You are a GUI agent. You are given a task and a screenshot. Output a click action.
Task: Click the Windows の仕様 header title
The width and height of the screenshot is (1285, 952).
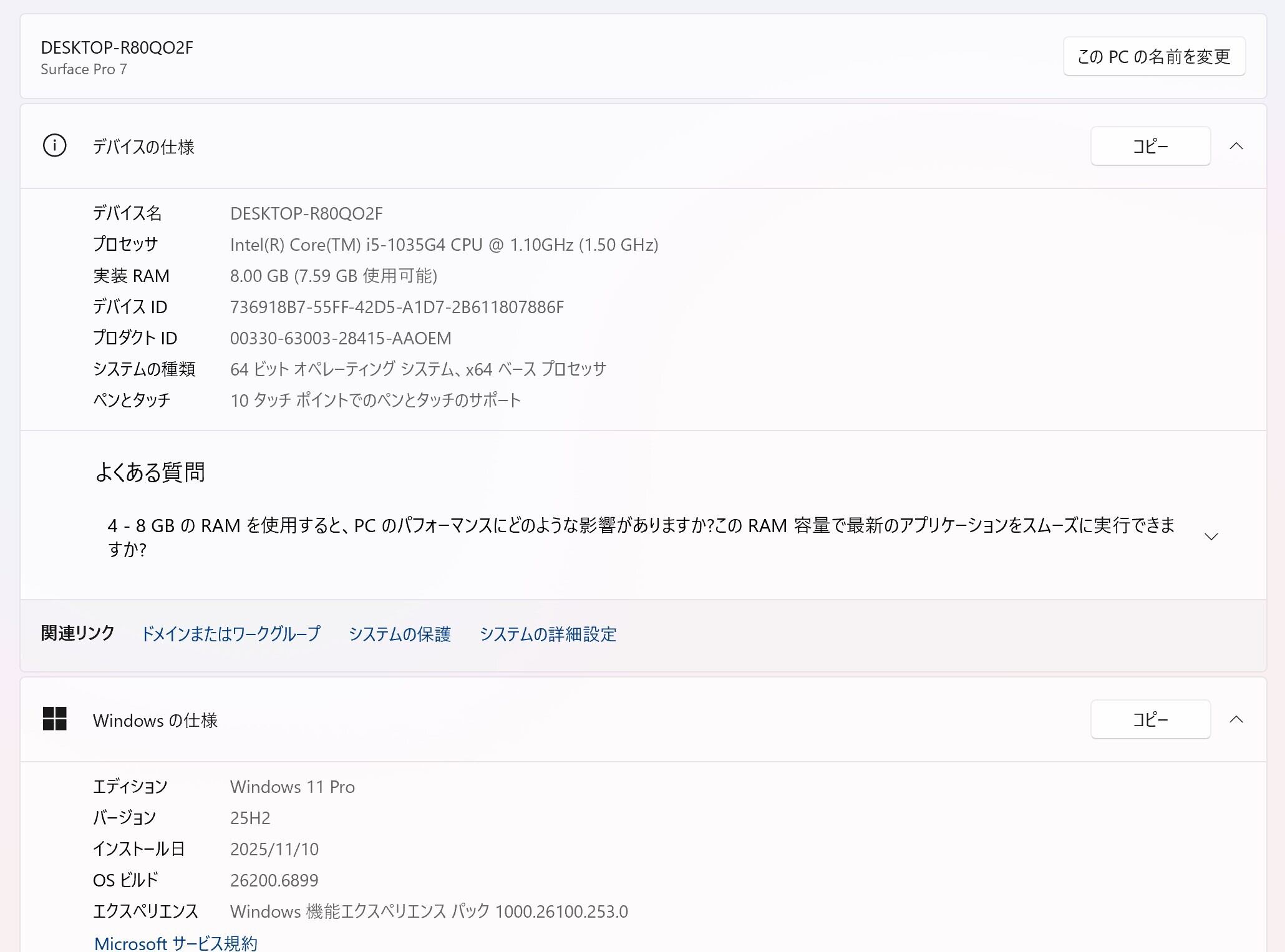point(155,720)
